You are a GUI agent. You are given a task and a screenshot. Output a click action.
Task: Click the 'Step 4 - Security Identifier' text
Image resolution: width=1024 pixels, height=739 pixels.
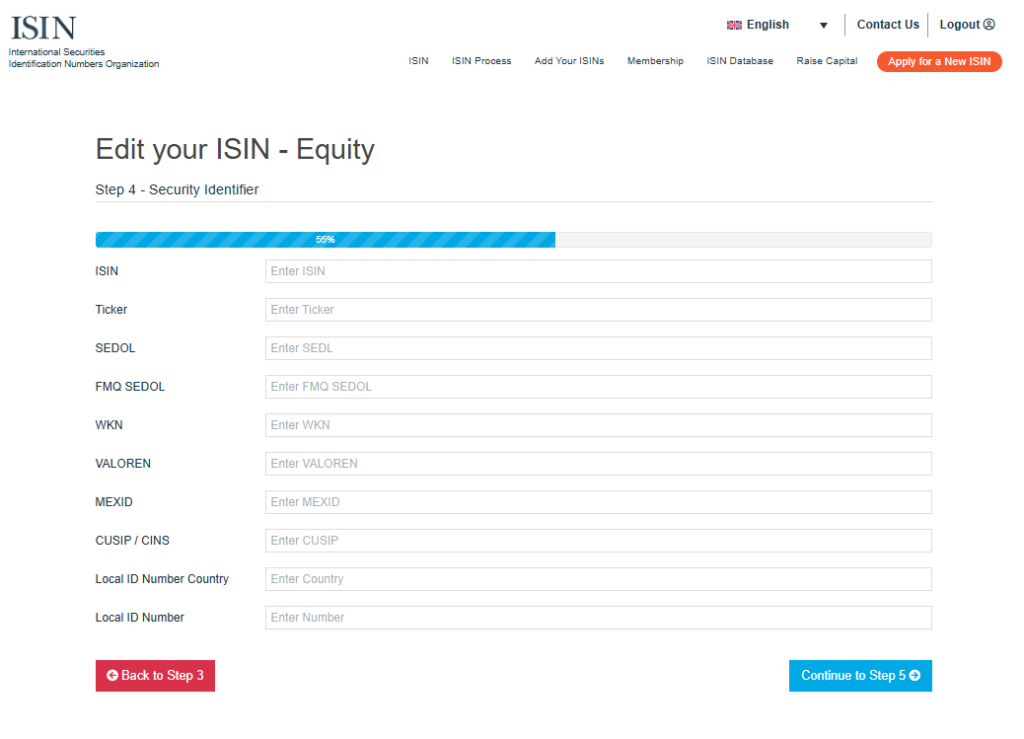[x=177, y=189]
